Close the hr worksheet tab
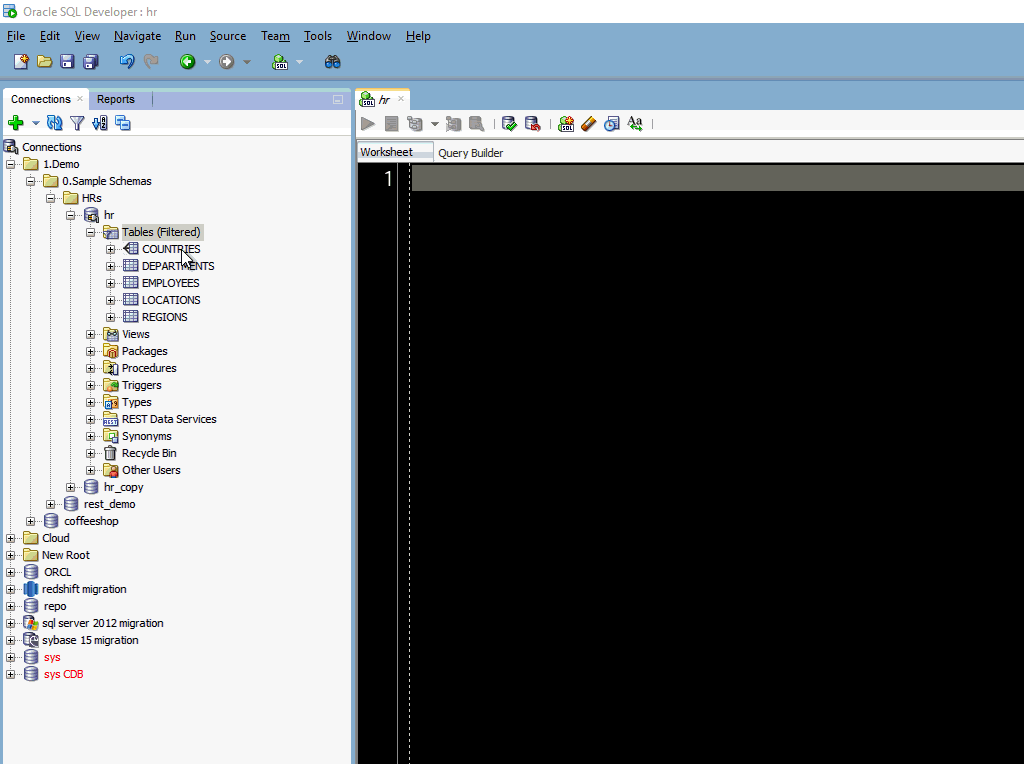The image size is (1024, 764). click(x=401, y=99)
